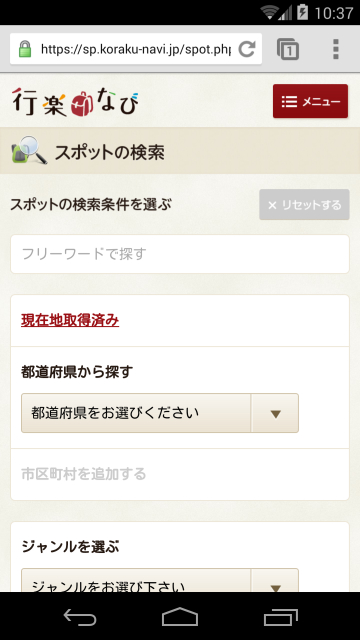Tap the green padlock security icon
Screen dimensions: 360x640
(x=25, y=49)
